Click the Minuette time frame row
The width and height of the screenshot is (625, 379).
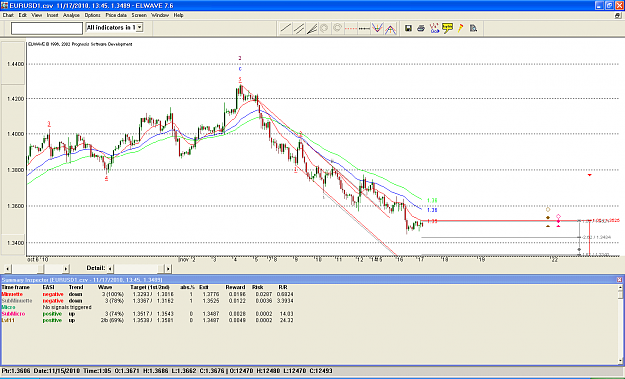click(147, 294)
